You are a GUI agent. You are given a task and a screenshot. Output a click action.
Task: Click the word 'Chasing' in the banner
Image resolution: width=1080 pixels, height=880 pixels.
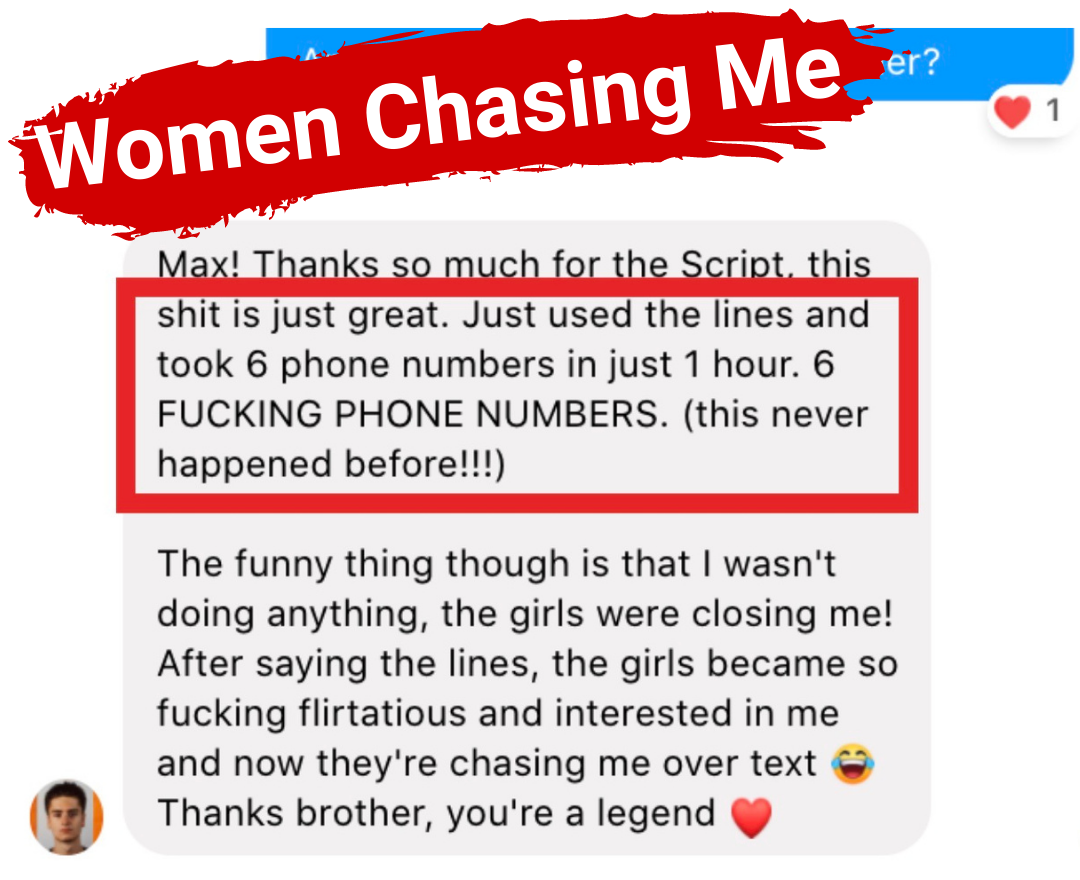[x=527, y=103]
